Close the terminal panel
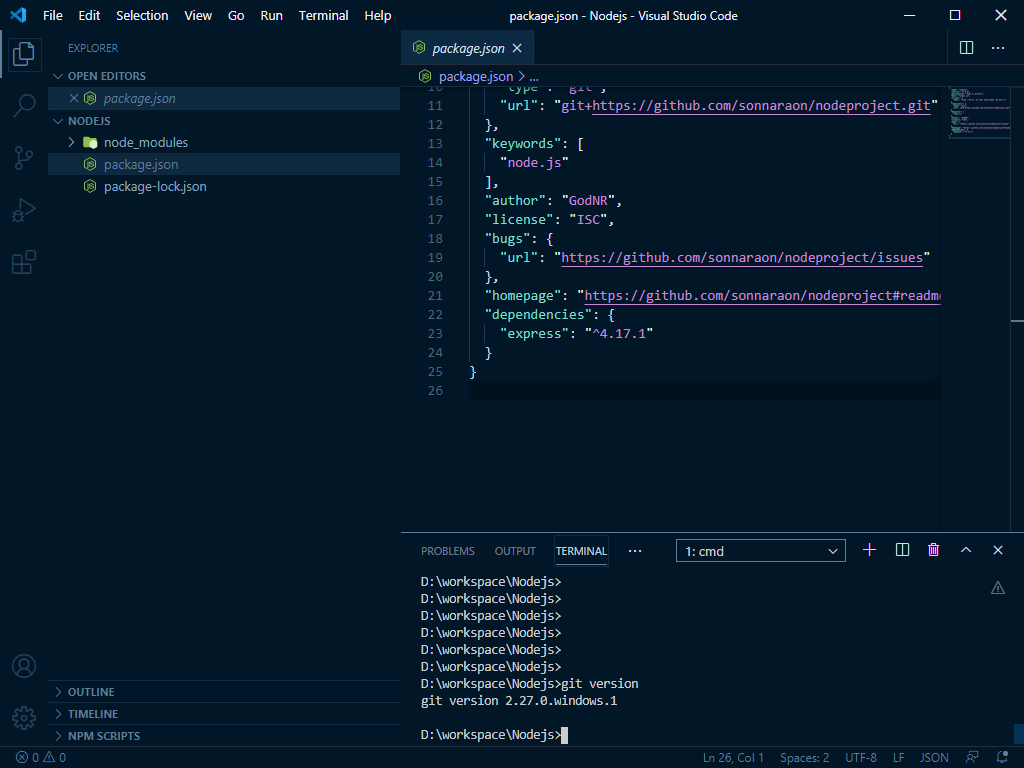The height and width of the screenshot is (768, 1024). point(998,550)
